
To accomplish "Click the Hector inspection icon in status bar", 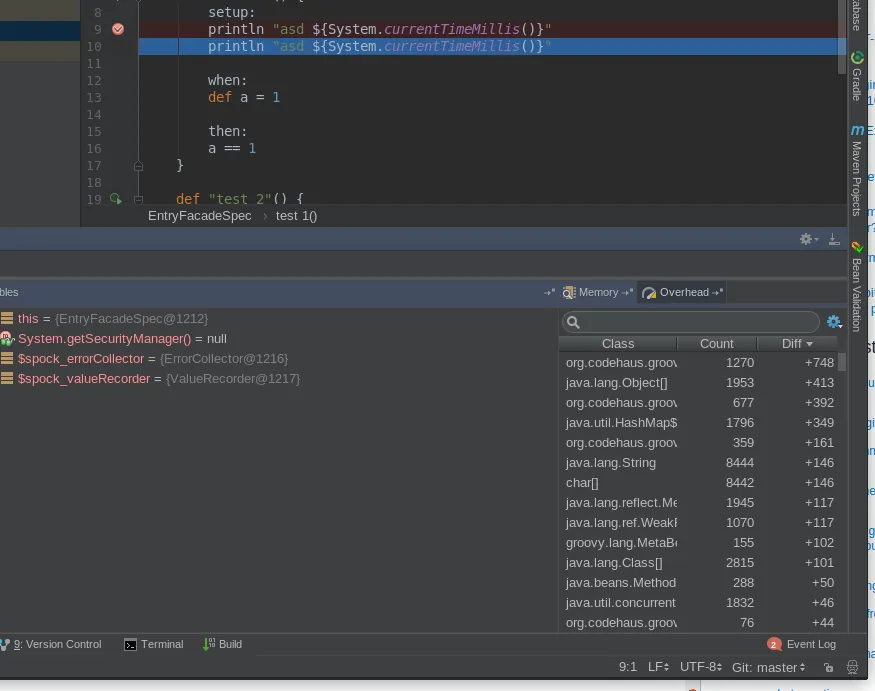I will click(x=852, y=667).
